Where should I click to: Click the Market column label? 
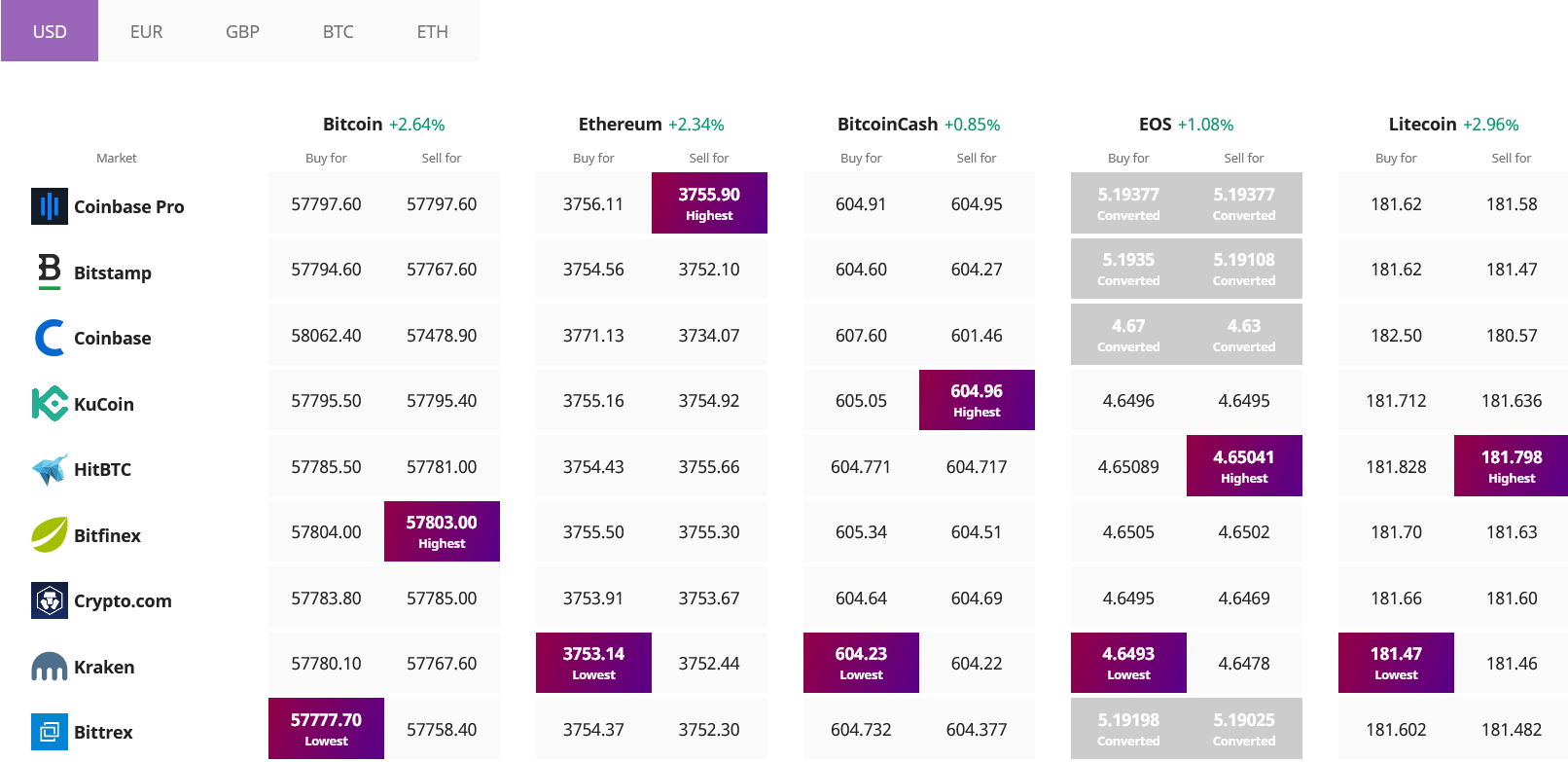[x=117, y=158]
